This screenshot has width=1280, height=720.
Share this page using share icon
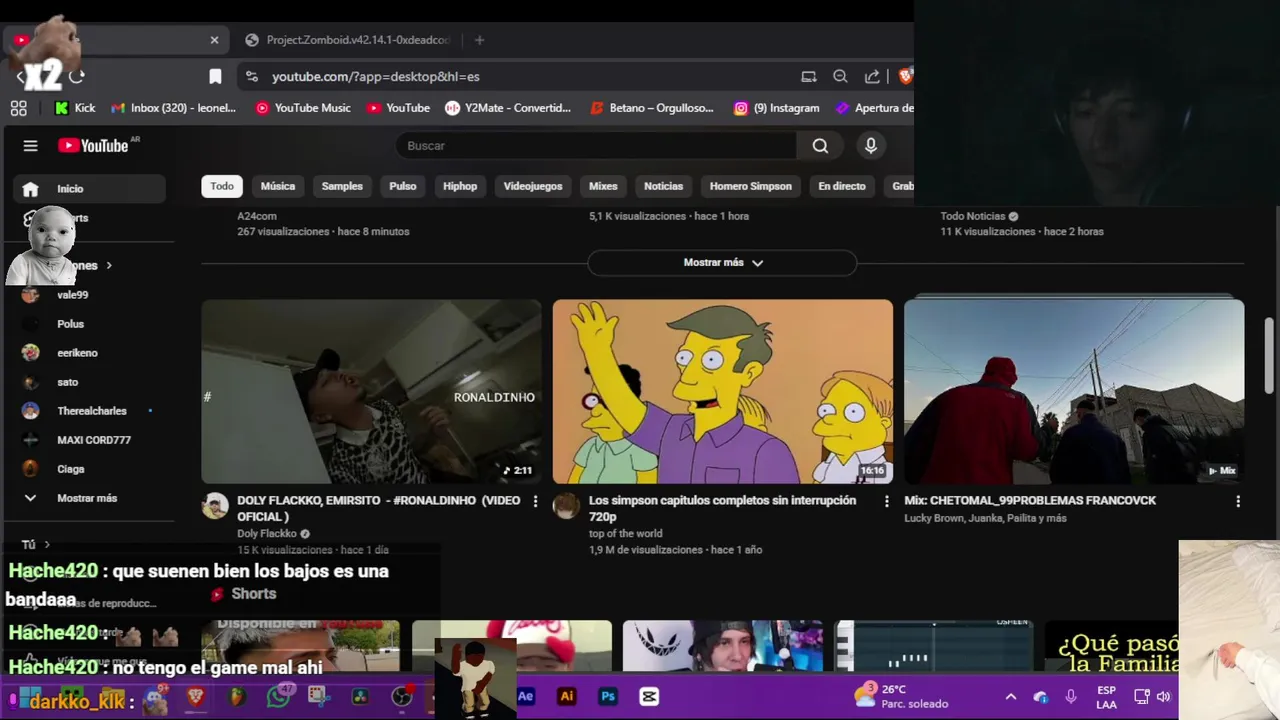pyautogui.click(x=872, y=76)
